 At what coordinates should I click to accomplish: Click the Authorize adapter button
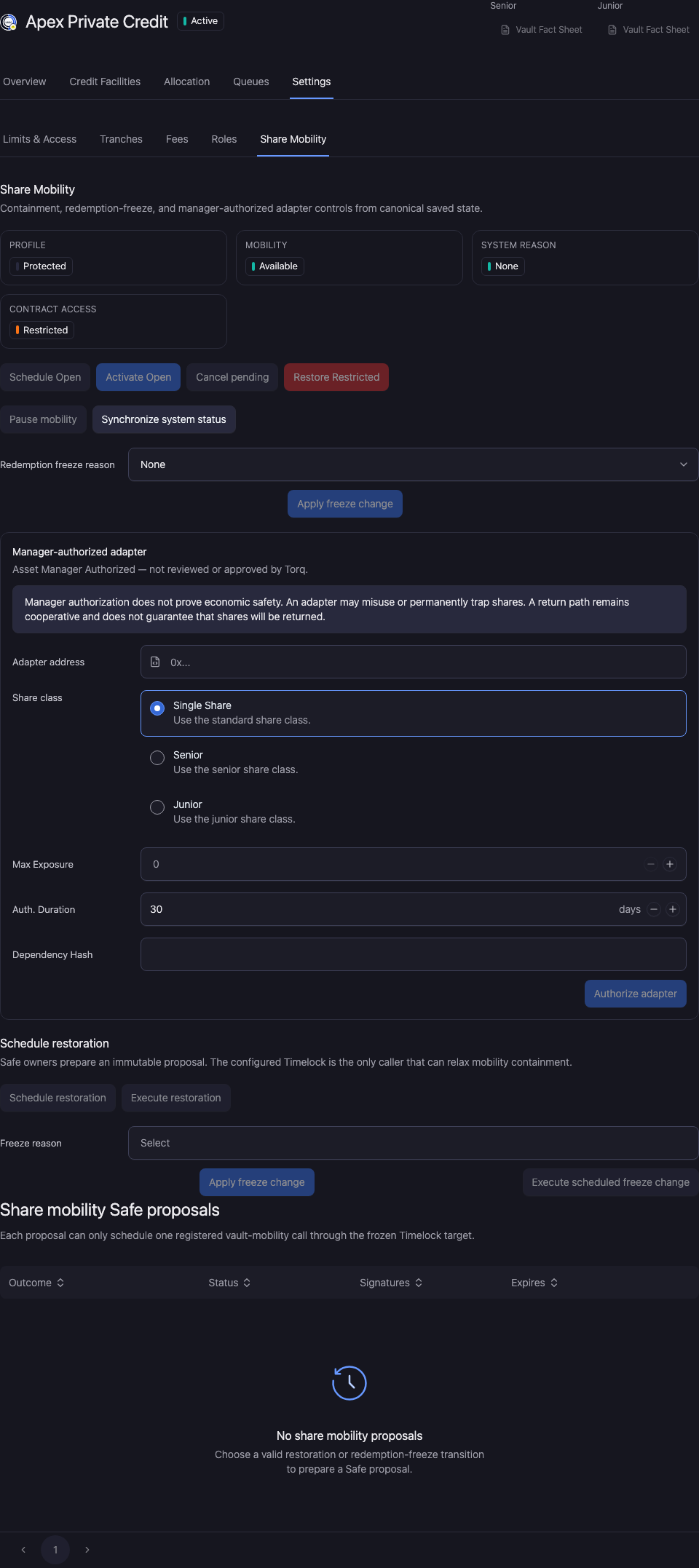636,994
